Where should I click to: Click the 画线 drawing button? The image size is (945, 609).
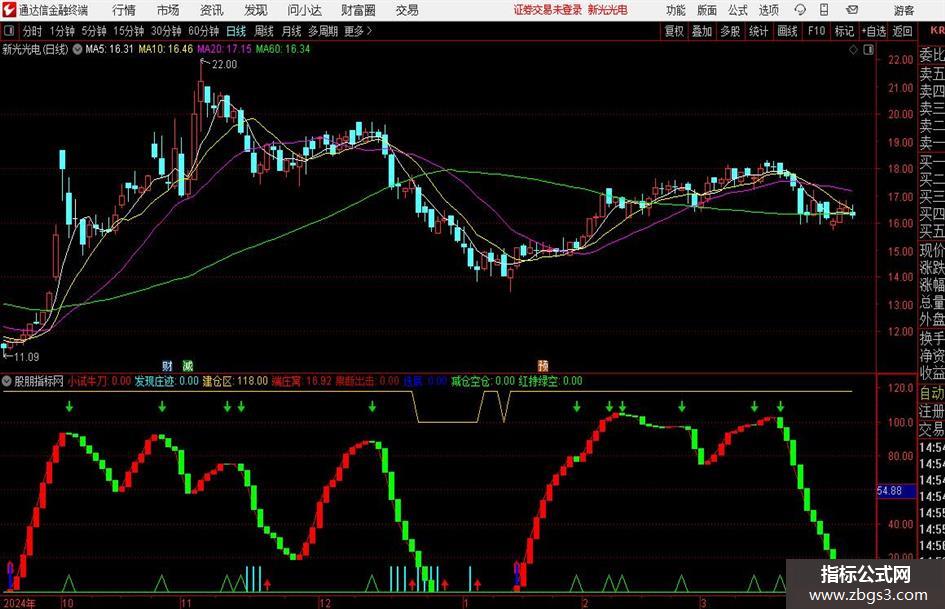(787, 31)
